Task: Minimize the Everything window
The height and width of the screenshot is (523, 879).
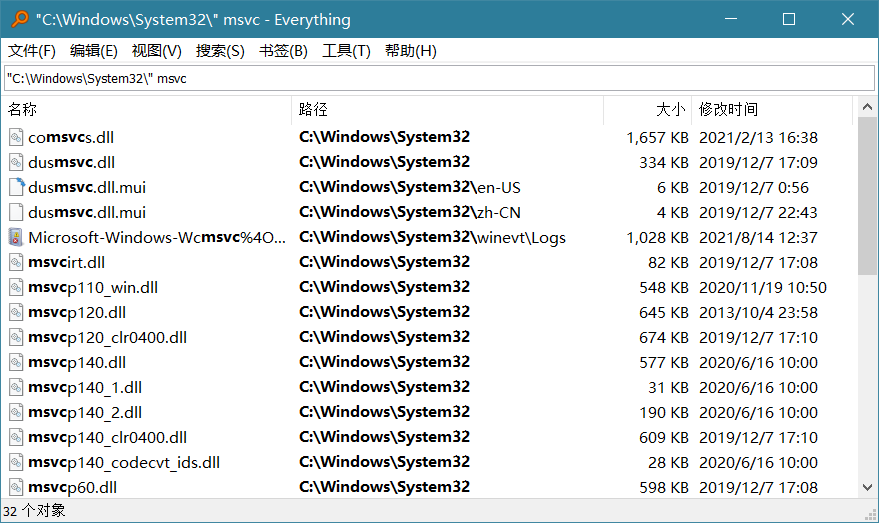Action: (730, 19)
